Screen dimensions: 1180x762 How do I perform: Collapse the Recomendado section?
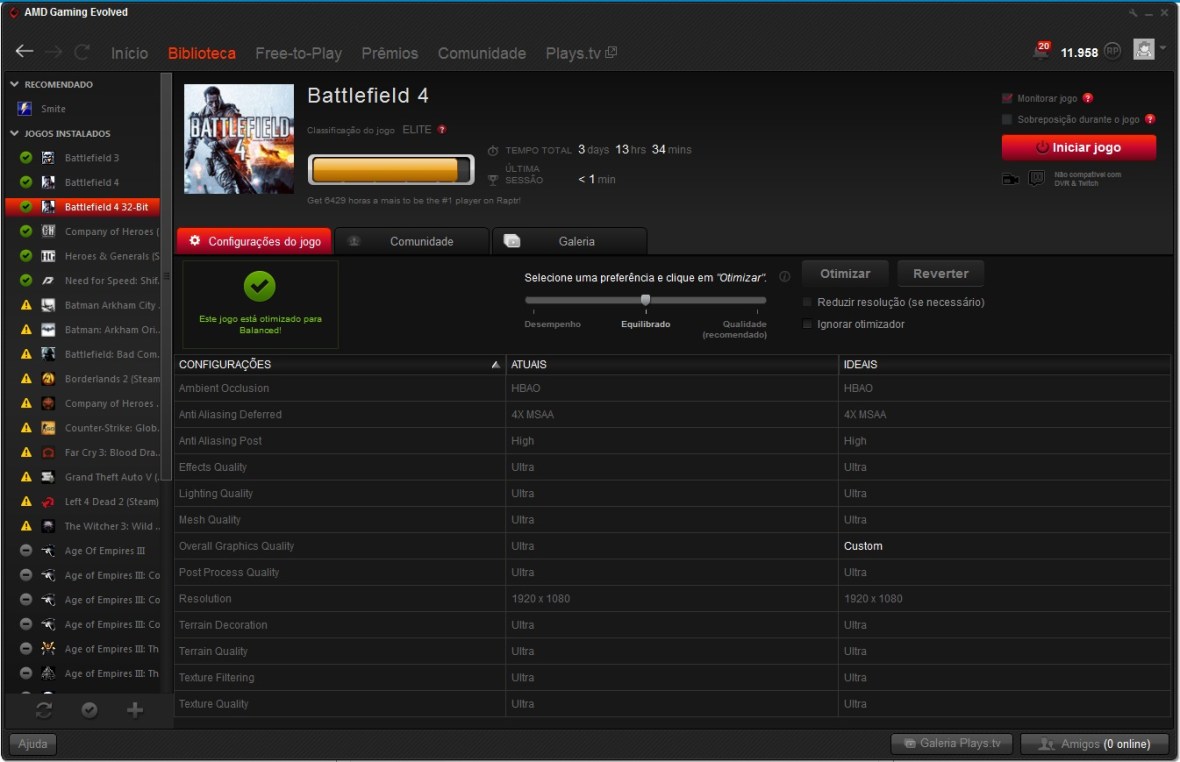[x=14, y=85]
